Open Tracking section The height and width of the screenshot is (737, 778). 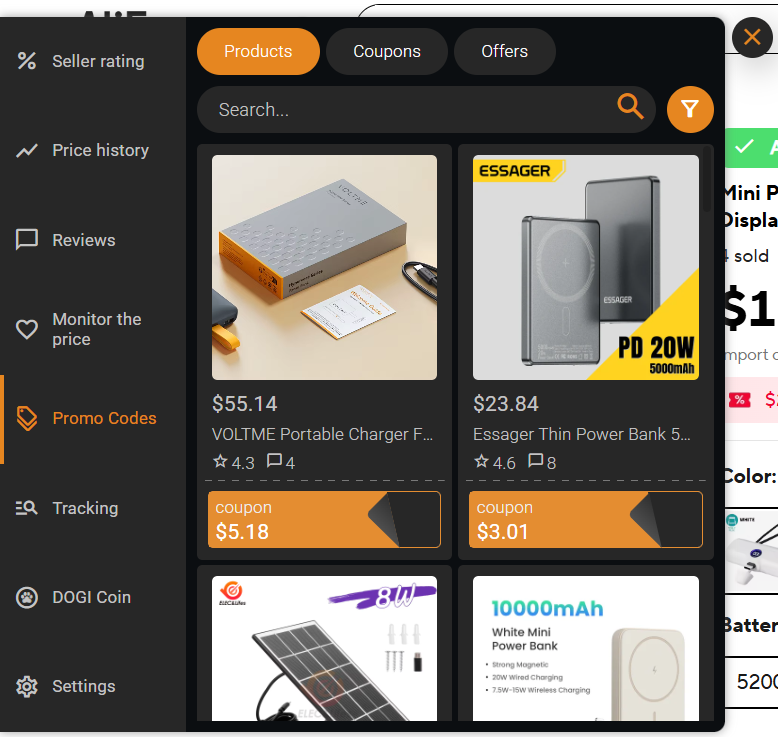point(93,508)
